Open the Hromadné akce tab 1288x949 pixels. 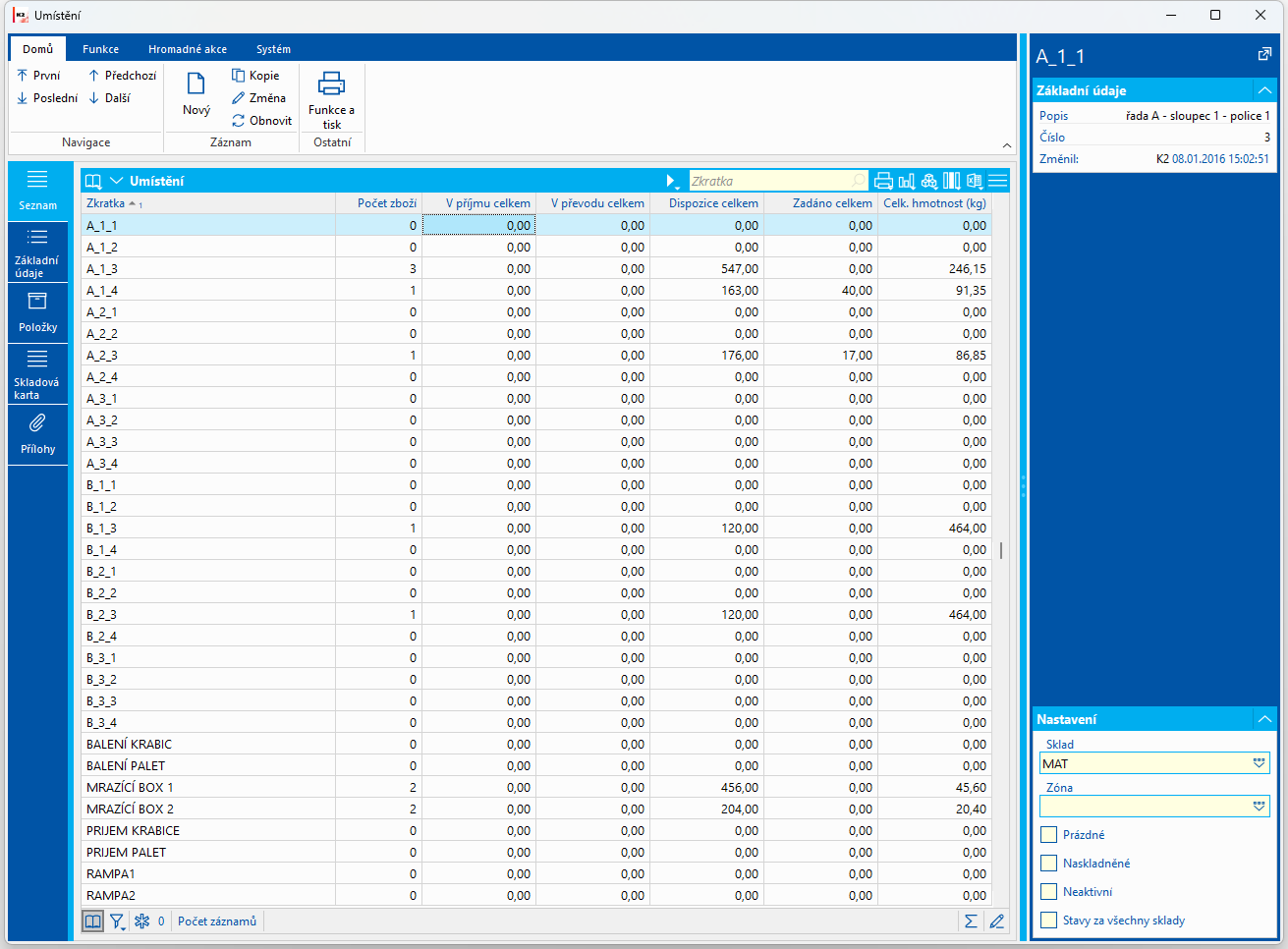coord(188,48)
